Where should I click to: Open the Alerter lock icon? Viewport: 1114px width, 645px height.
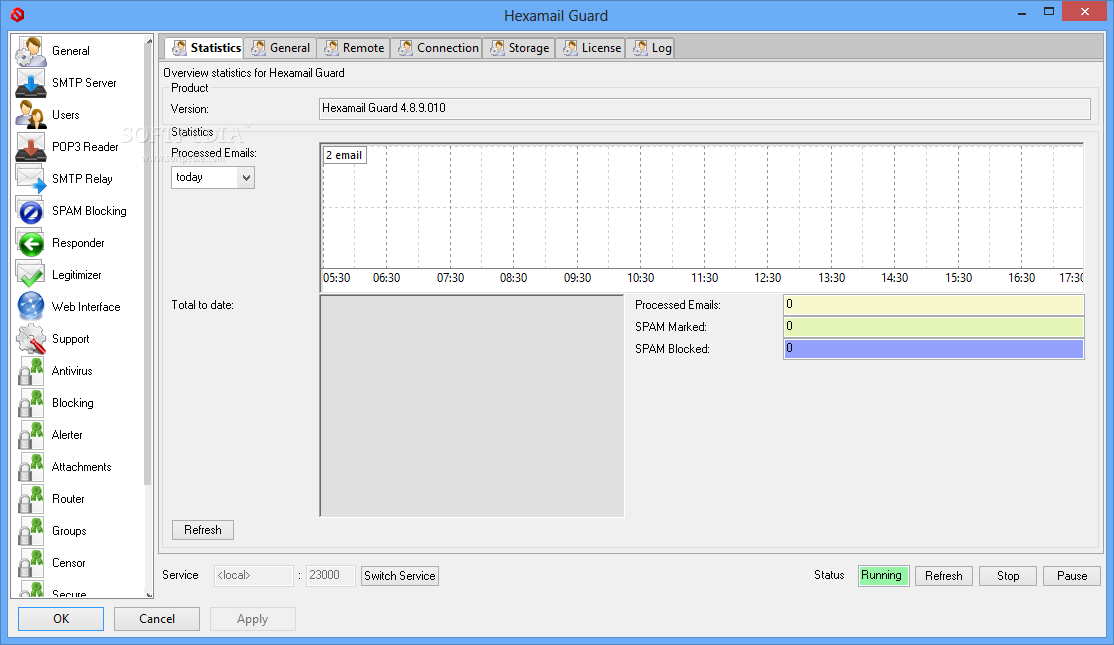31,435
